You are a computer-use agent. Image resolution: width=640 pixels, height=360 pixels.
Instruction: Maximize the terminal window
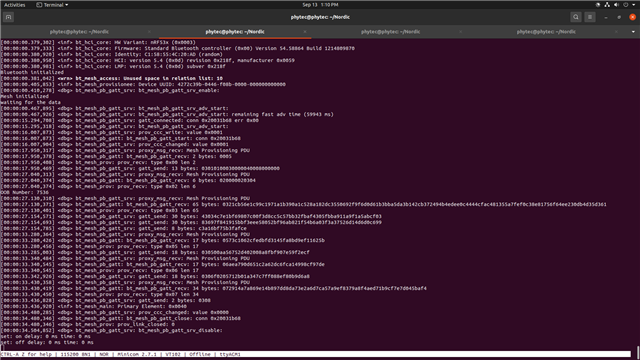(x=619, y=17)
